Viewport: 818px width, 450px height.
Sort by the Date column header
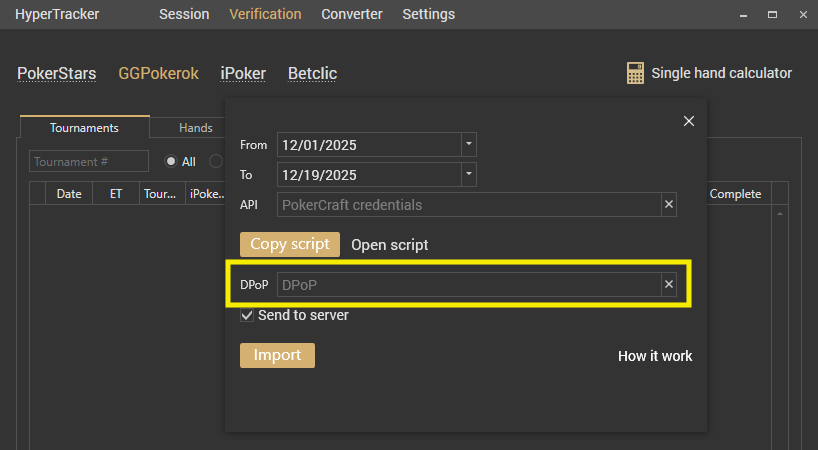click(69, 194)
